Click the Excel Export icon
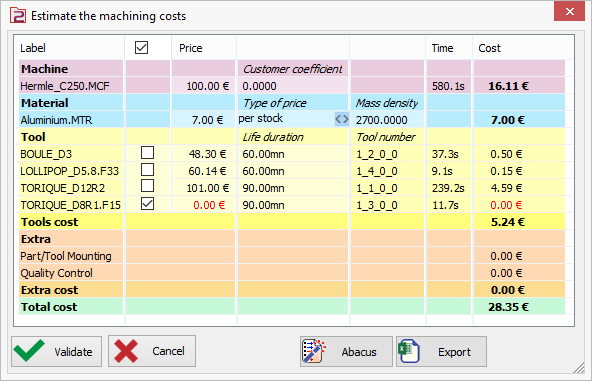 click(x=409, y=351)
